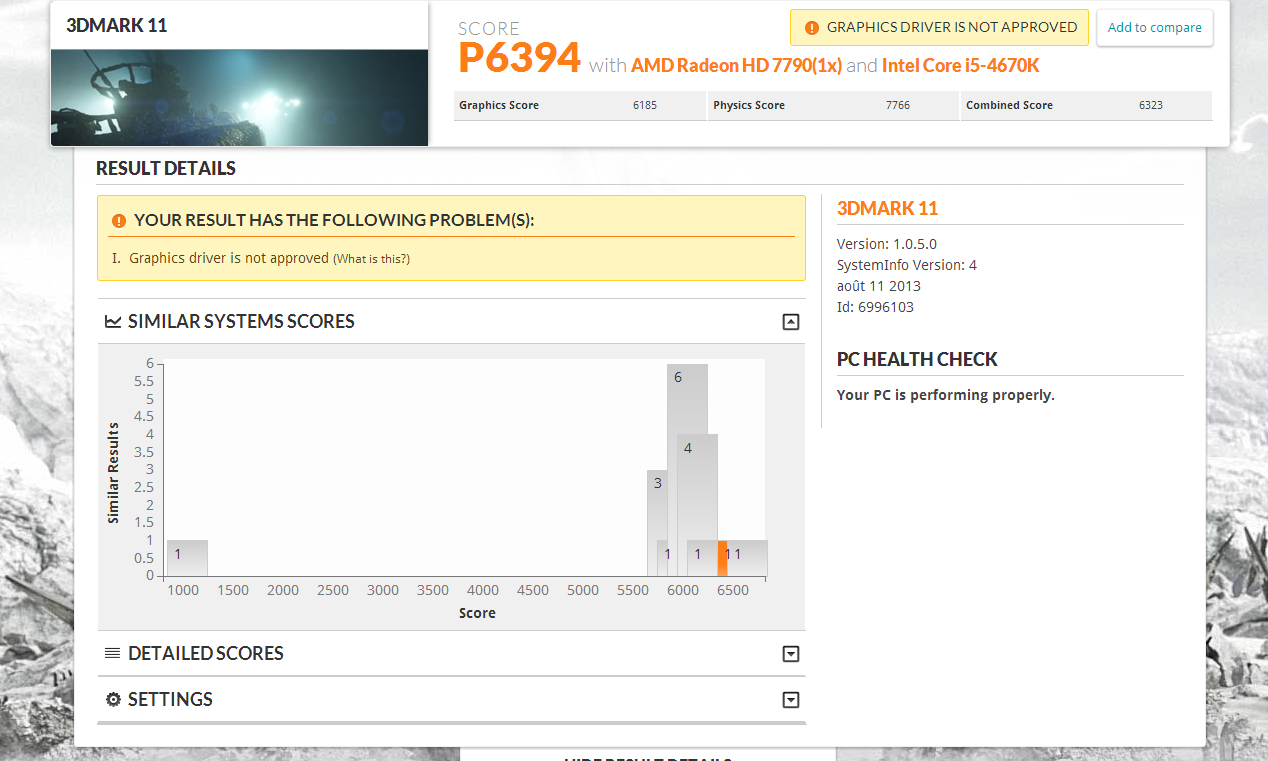
Task: Collapse the Similar Systems Scores section arrow
Action: tap(791, 322)
